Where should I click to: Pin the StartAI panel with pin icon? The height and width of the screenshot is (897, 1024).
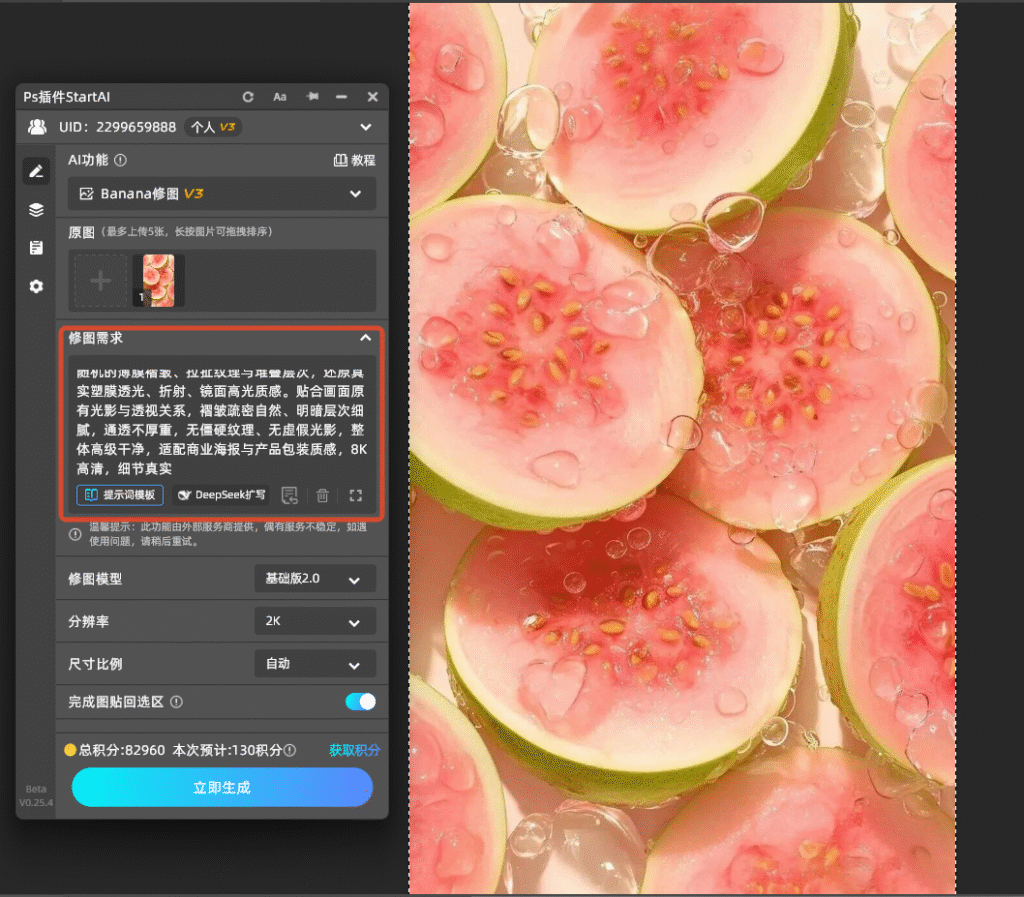pyautogui.click(x=313, y=97)
